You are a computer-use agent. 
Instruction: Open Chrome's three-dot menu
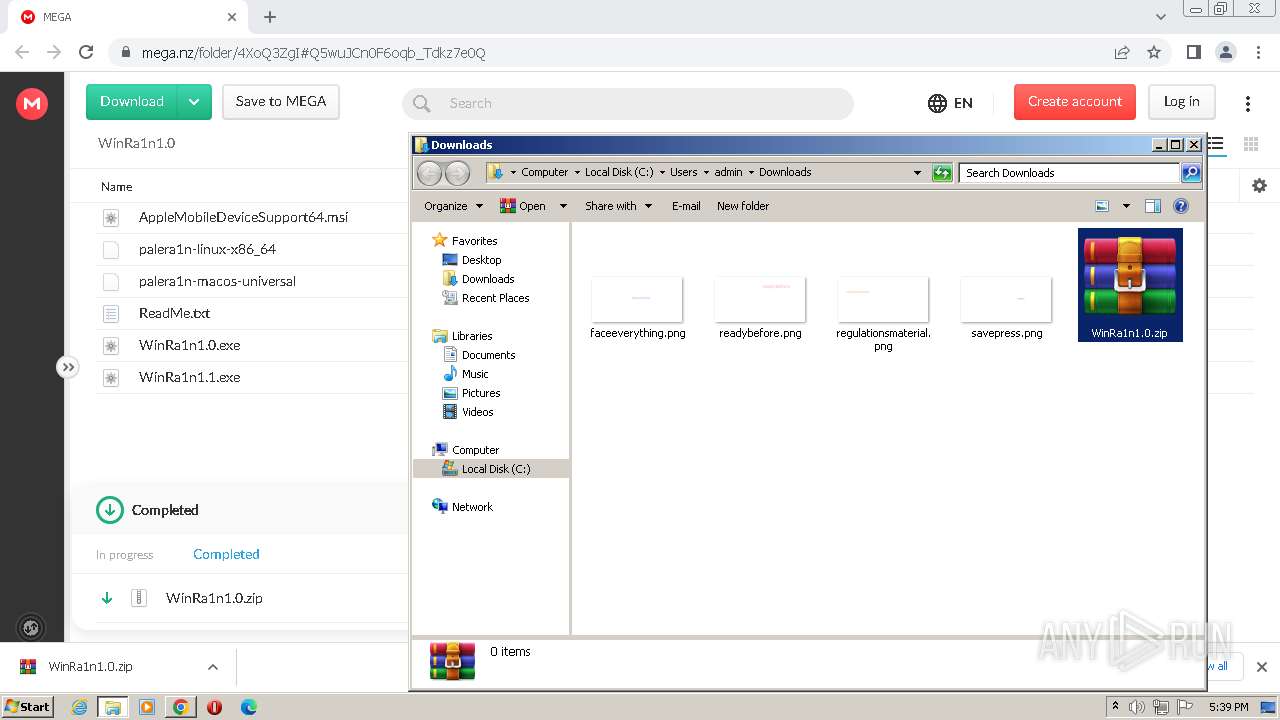click(x=1257, y=52)
